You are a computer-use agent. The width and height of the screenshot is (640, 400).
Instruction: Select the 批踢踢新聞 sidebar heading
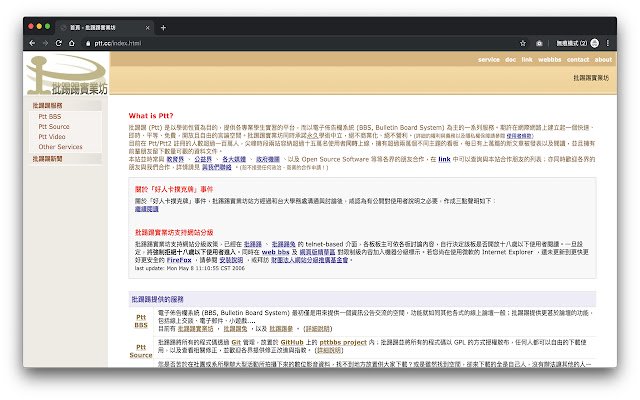(x=48, y=159)
